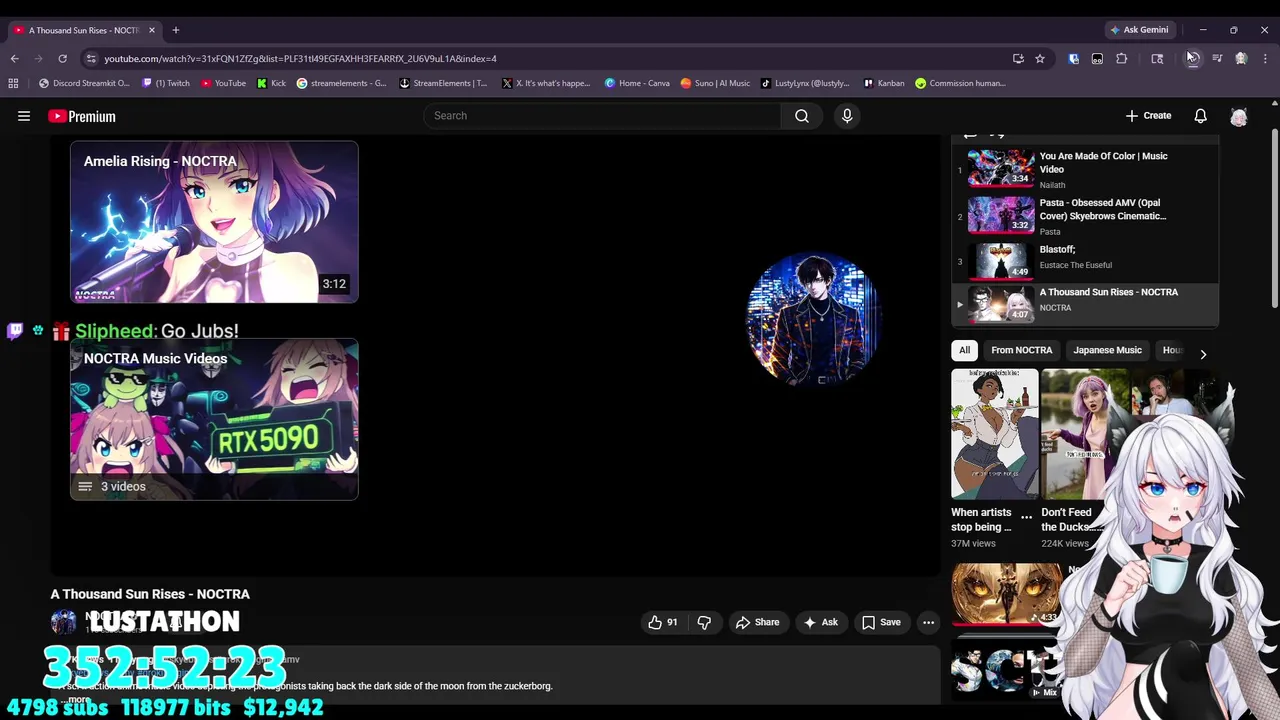This screenshot has width=1280, height=720.
Task: Go back in browser history
Action: pyautogui.click(x=14, y=59)
